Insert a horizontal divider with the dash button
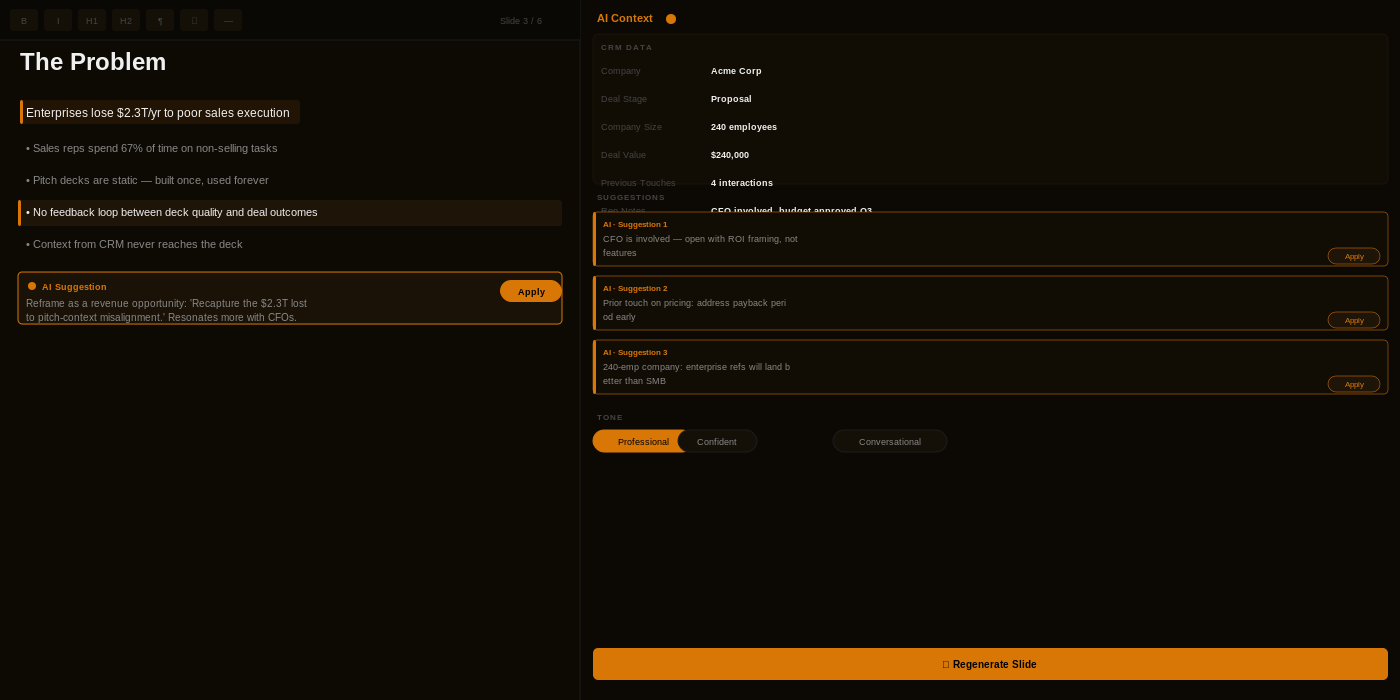The height and width of the screenshot is (700, 1400). point(228,20)
